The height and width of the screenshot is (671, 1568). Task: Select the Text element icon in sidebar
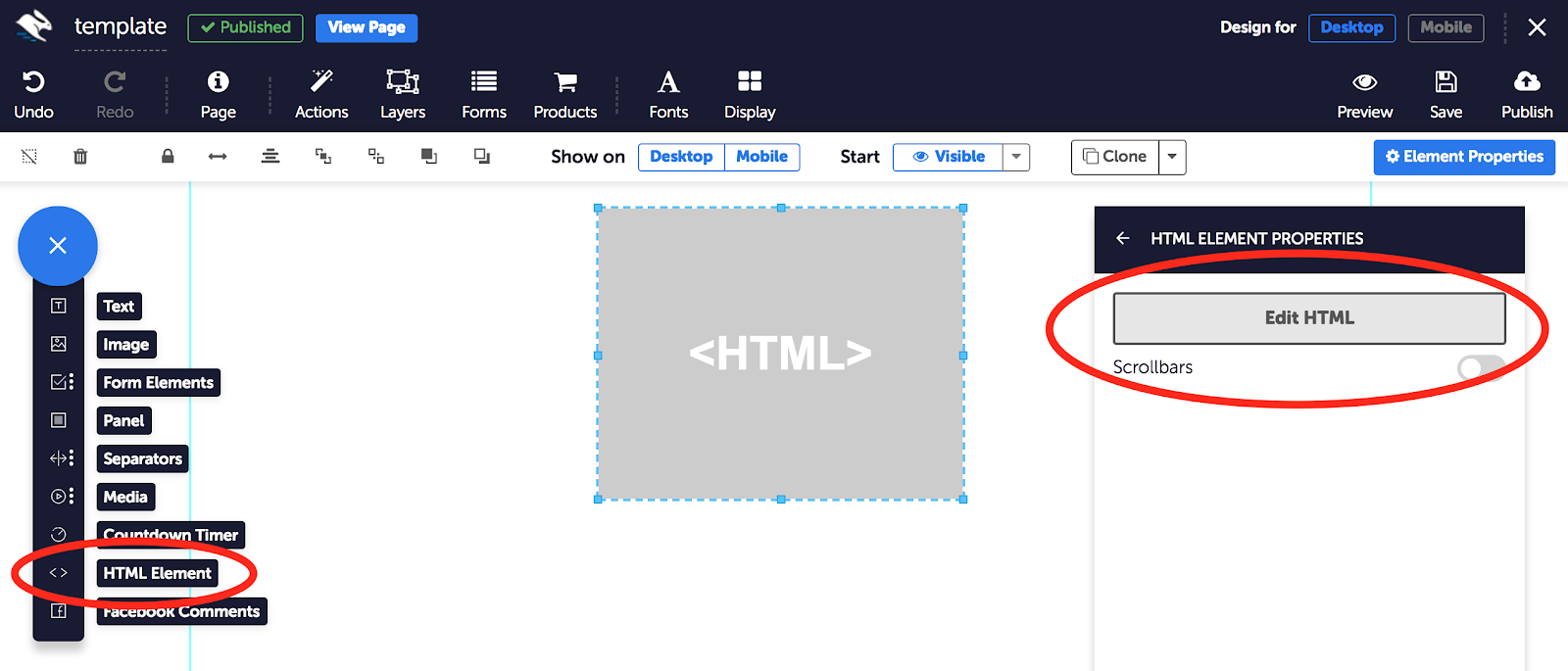[59, 306]
